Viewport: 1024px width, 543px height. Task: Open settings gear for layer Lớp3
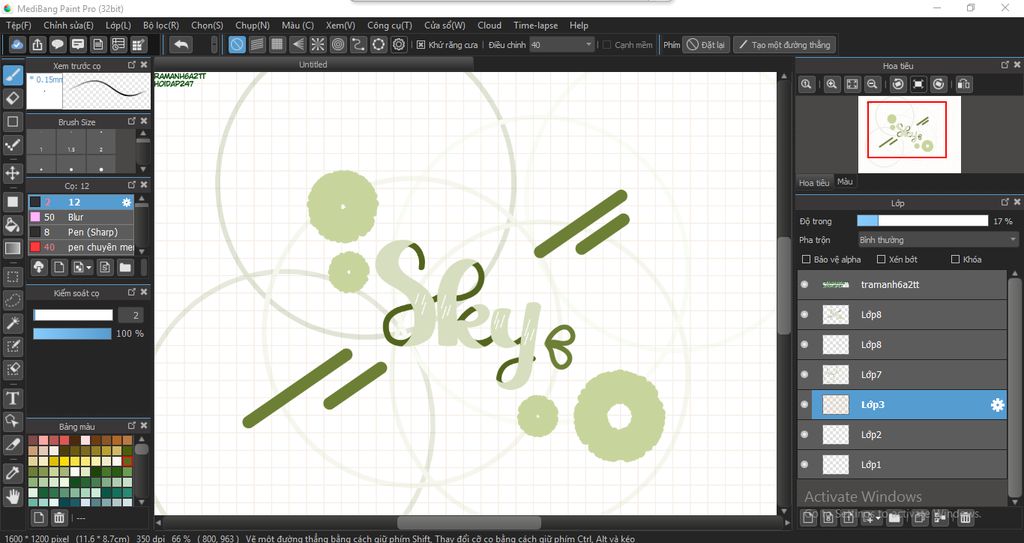[x=997, y=405]
